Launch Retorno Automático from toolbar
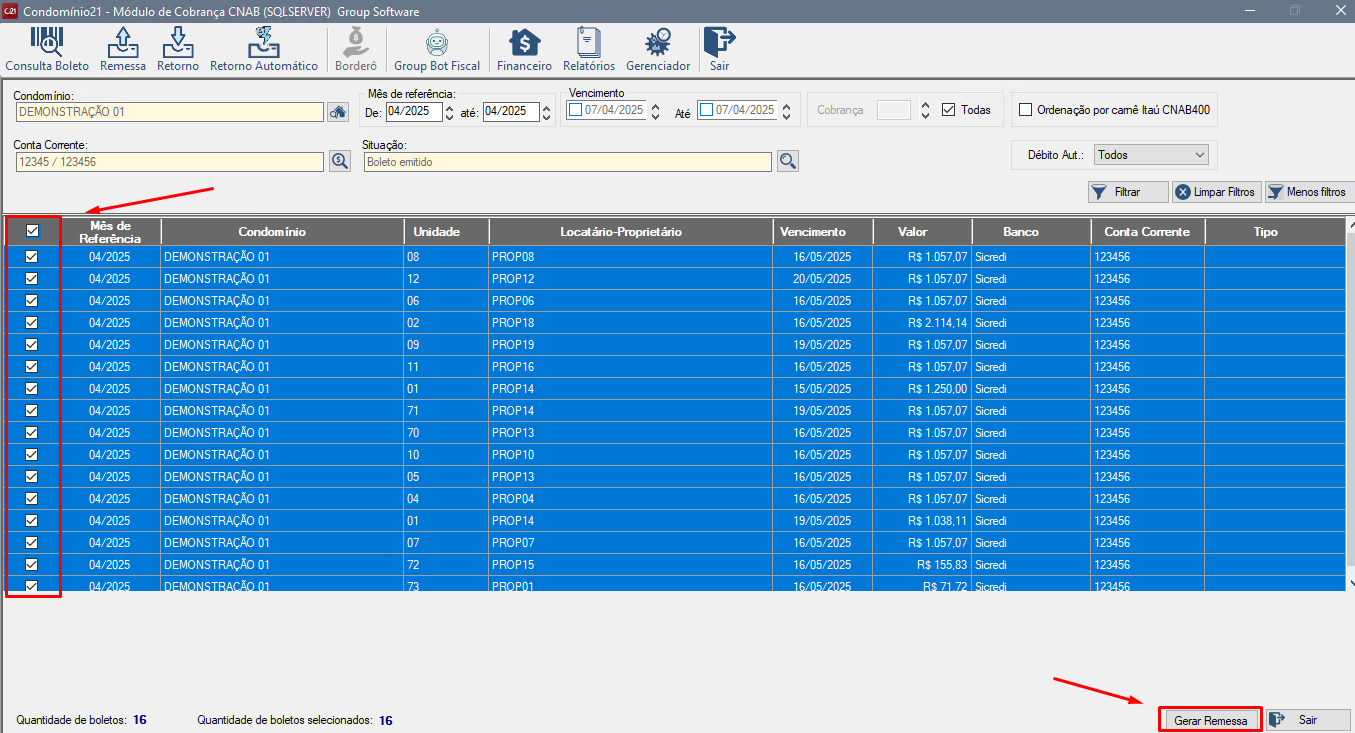 (264, 49)
